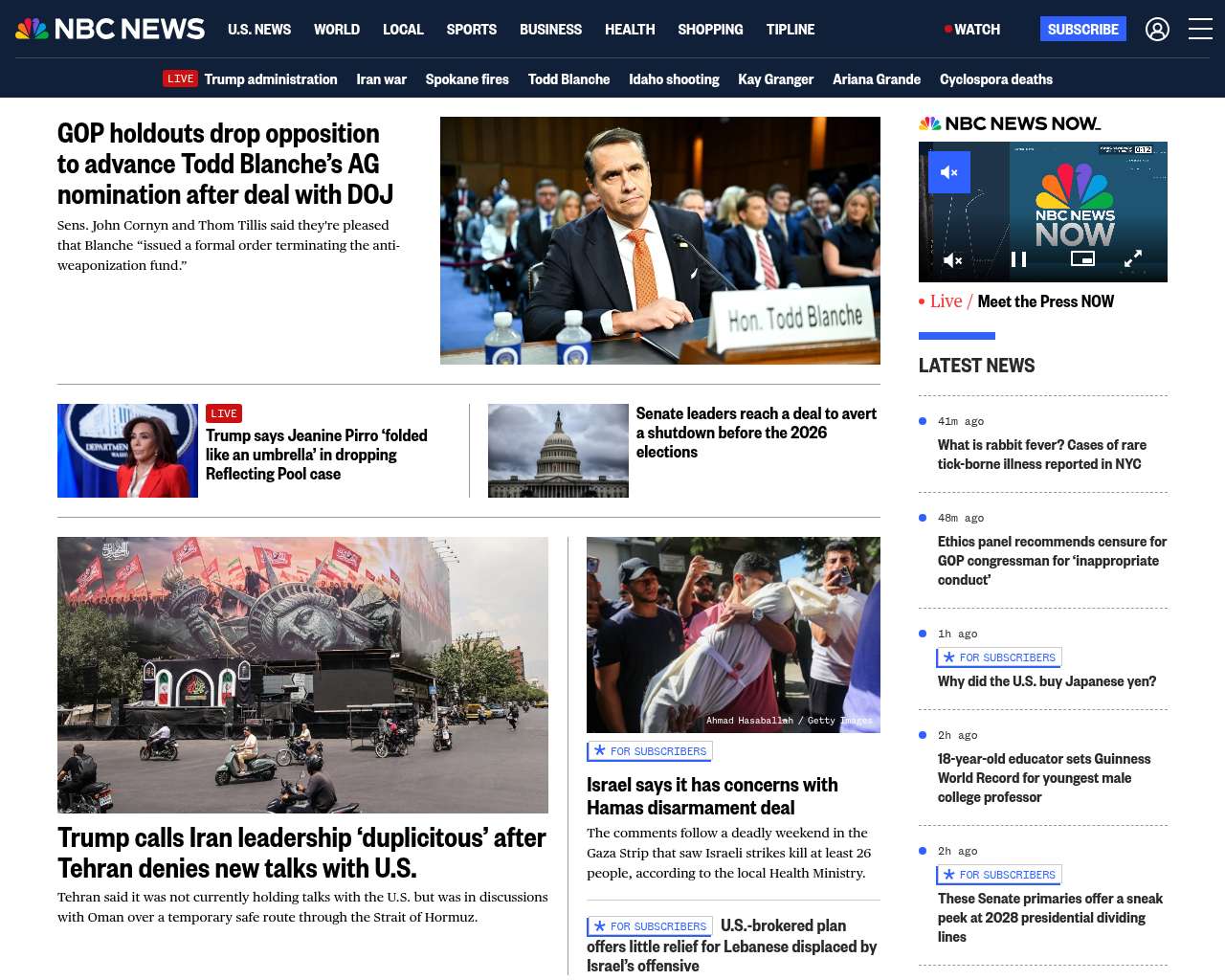Screen dimensions: 1225x980
Task: Open the Tipline page
Action: [791, 30]
